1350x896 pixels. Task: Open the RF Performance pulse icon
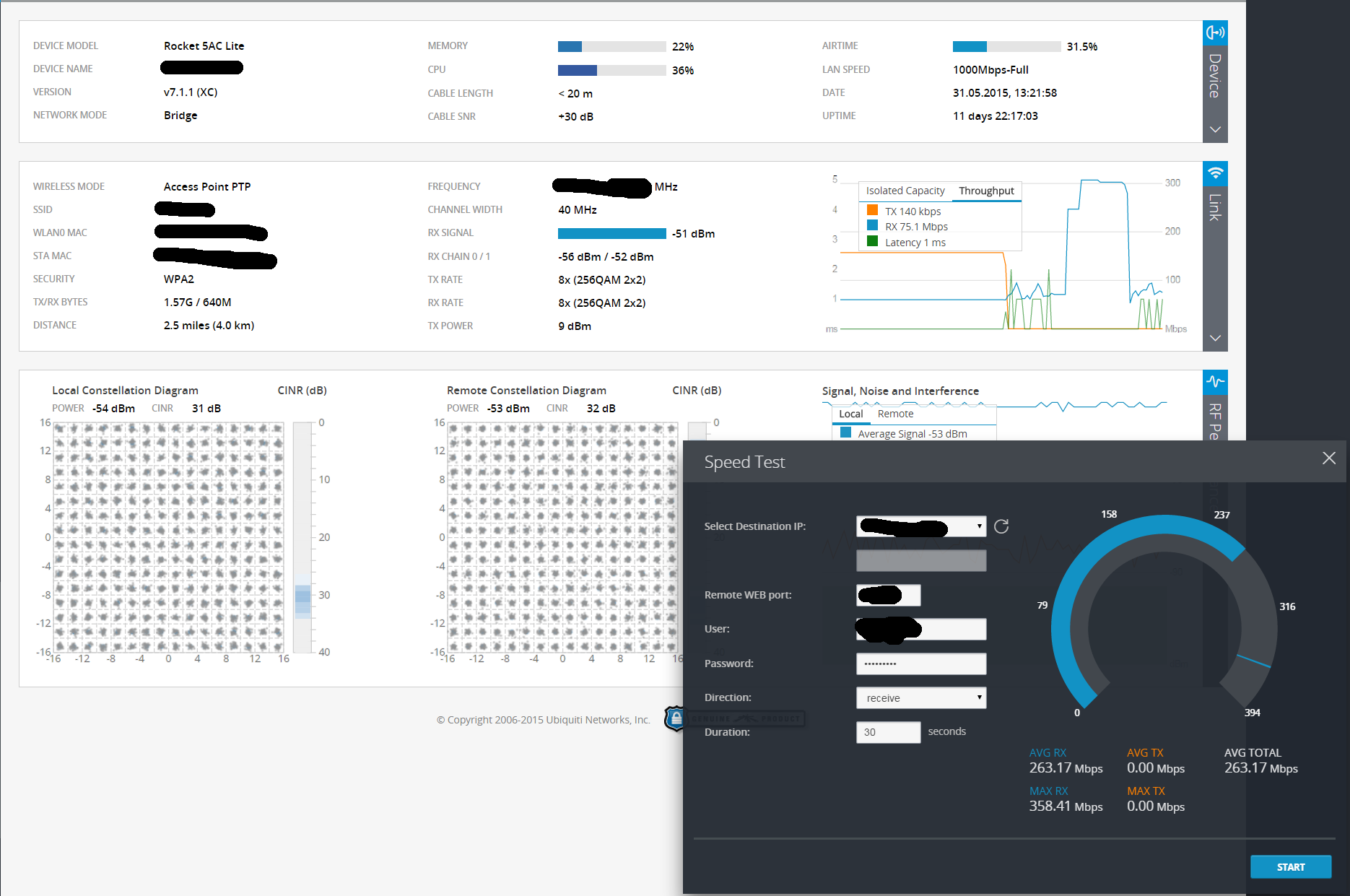(x=1215, y=382)
